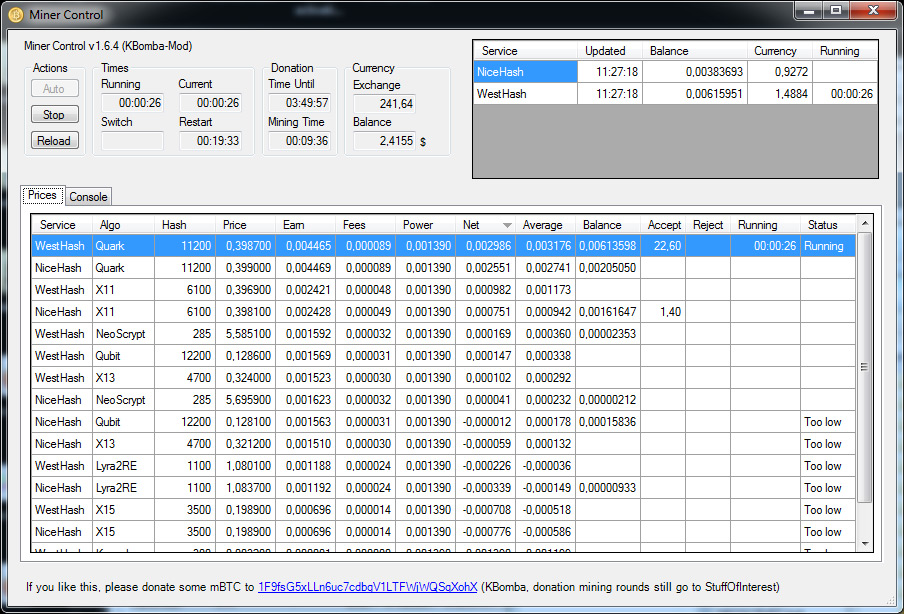Click the empty Switch time field
This screenshot has height=614, width=904.
coord(133,141)
